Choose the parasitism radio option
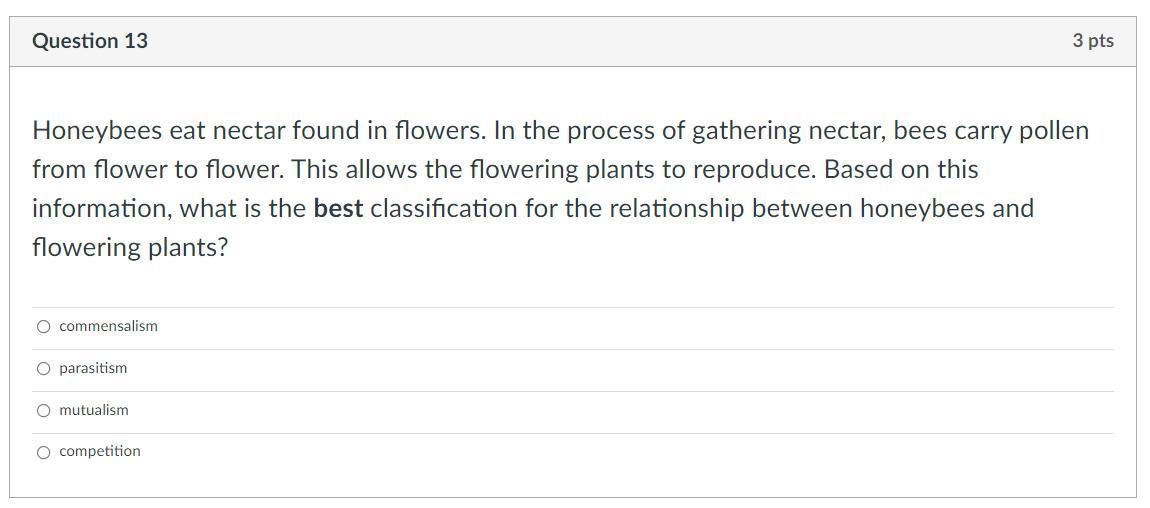The image size is (1150, 508). tap(44, 369)
